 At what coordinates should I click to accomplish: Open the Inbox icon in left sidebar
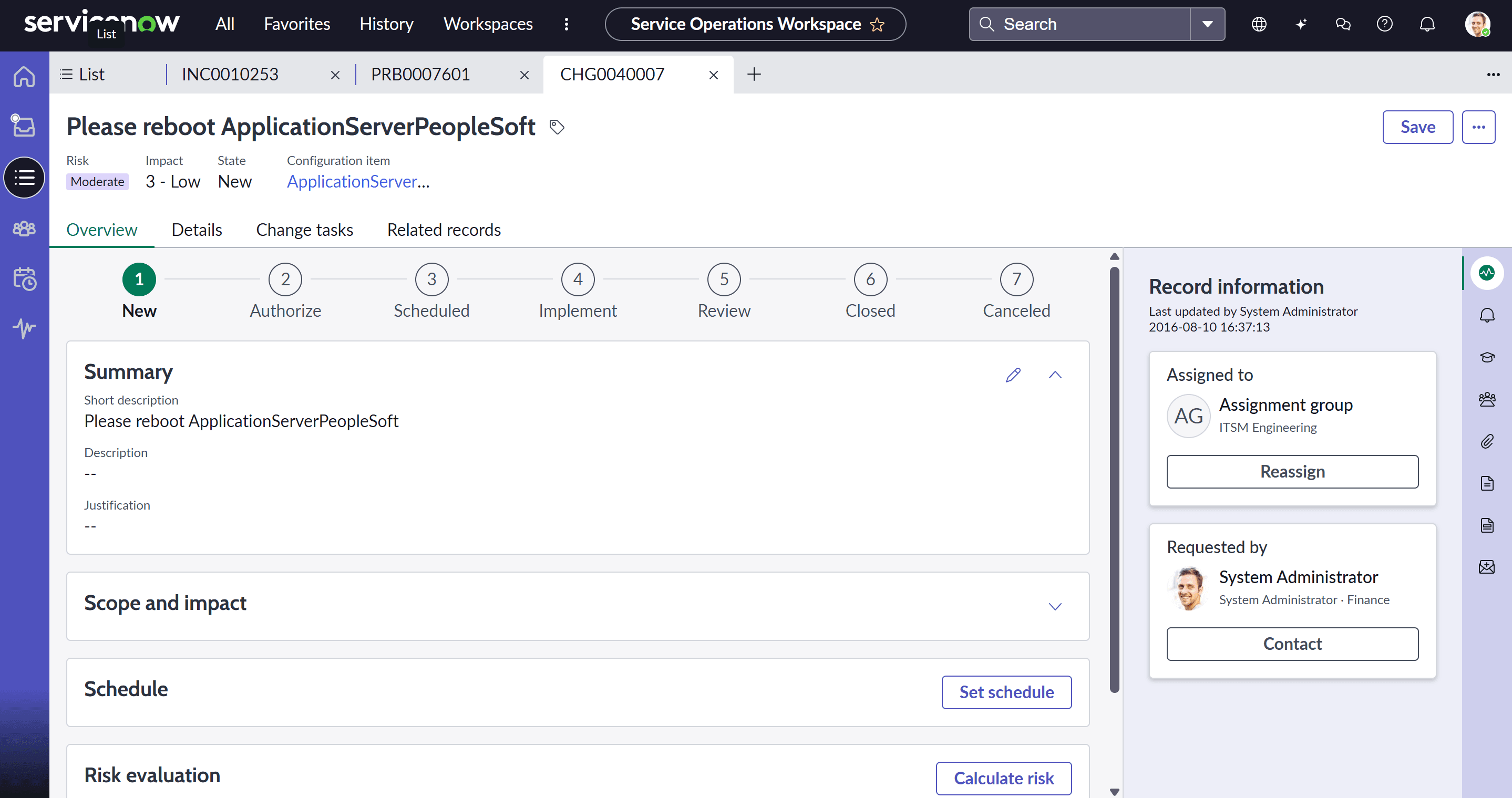(x=24, y=126)
